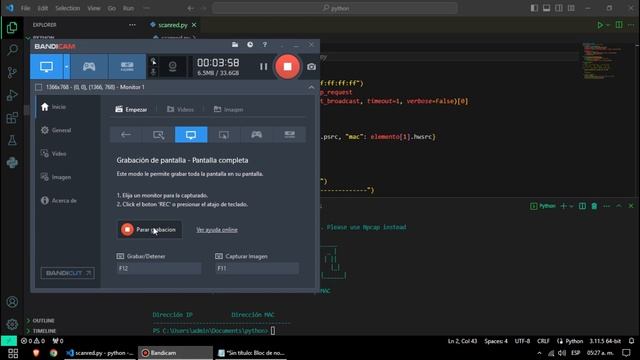Click Ln 2, Col 43 status entry
640x360 pixels.
coord(462,341)
